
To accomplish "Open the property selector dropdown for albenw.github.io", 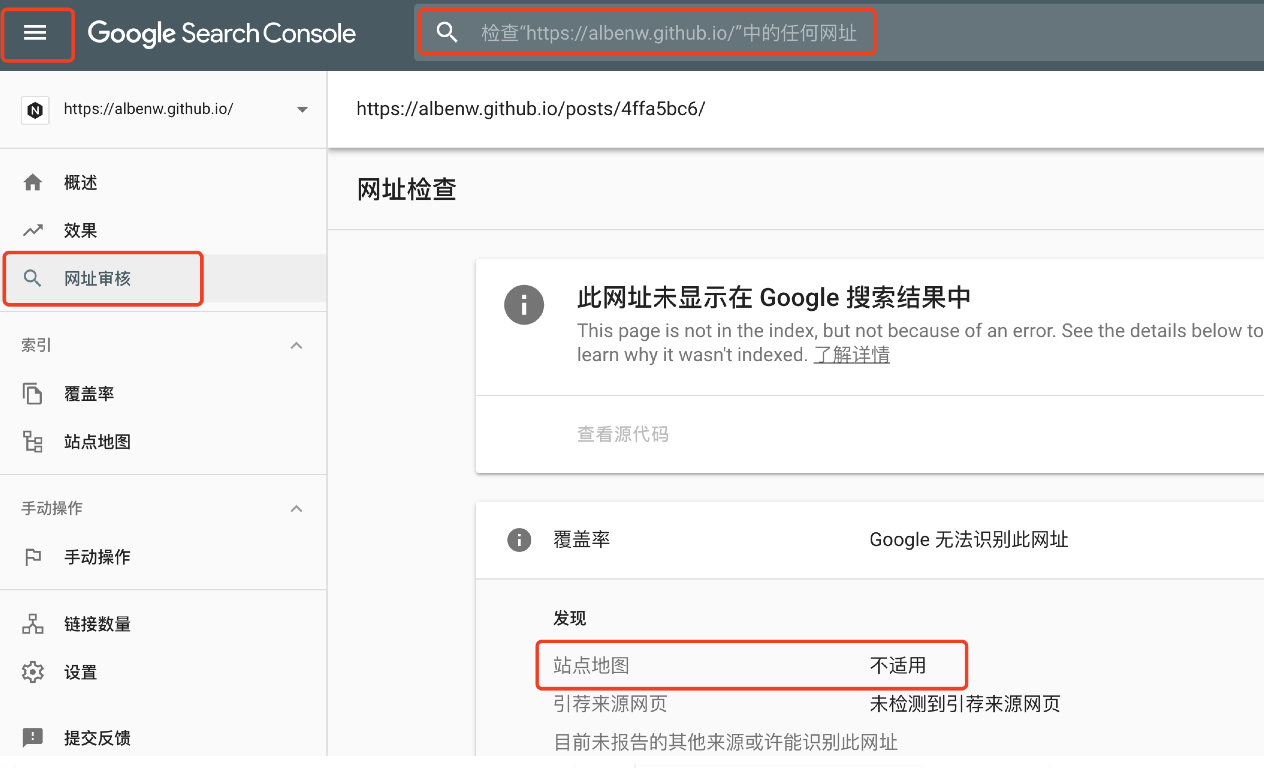I will (x=302, y=110).
